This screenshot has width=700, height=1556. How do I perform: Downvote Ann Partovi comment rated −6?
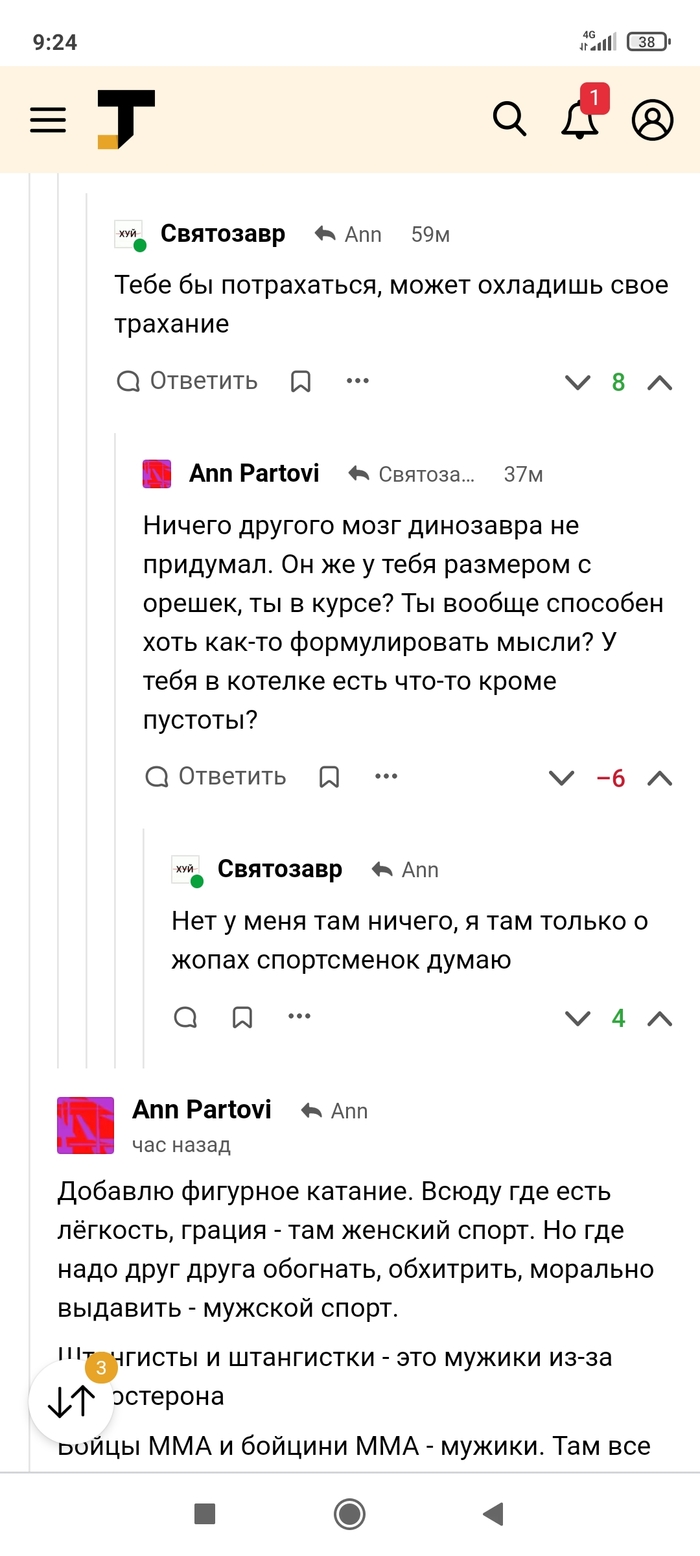[x=562, y=778]
